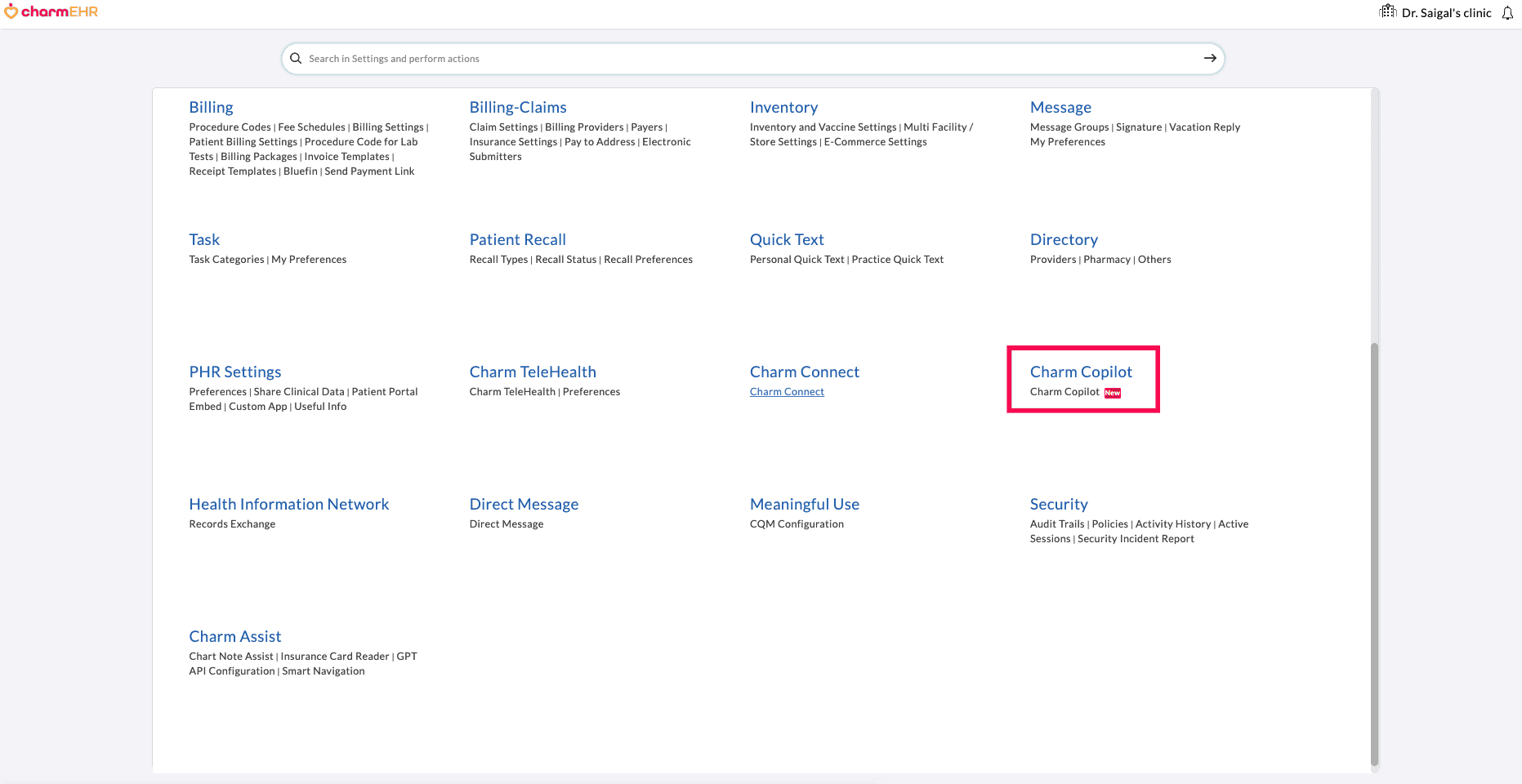The width and height of the screenshot is (1522, 784).
Task: Open the Patient Recall heading
Action: click(x=517, y=239)
